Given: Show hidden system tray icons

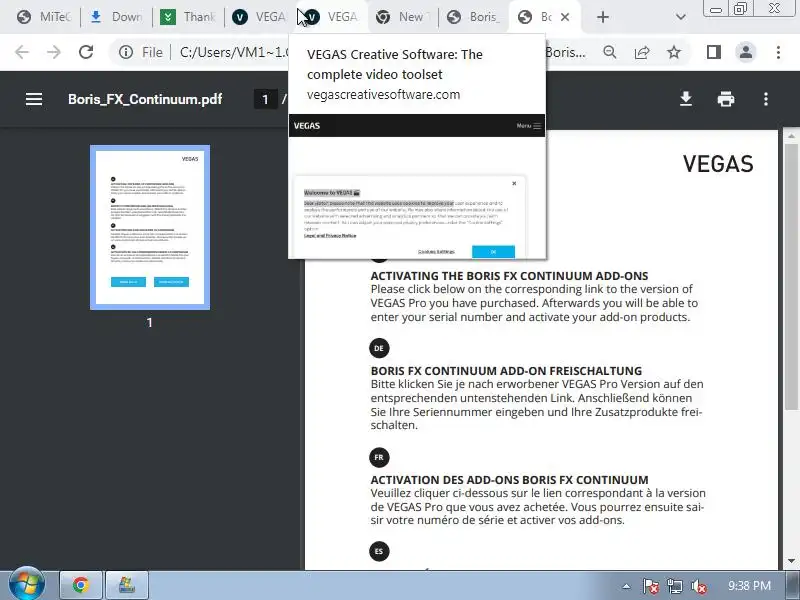Looking at the screenshot, I should tap(626, 586).
